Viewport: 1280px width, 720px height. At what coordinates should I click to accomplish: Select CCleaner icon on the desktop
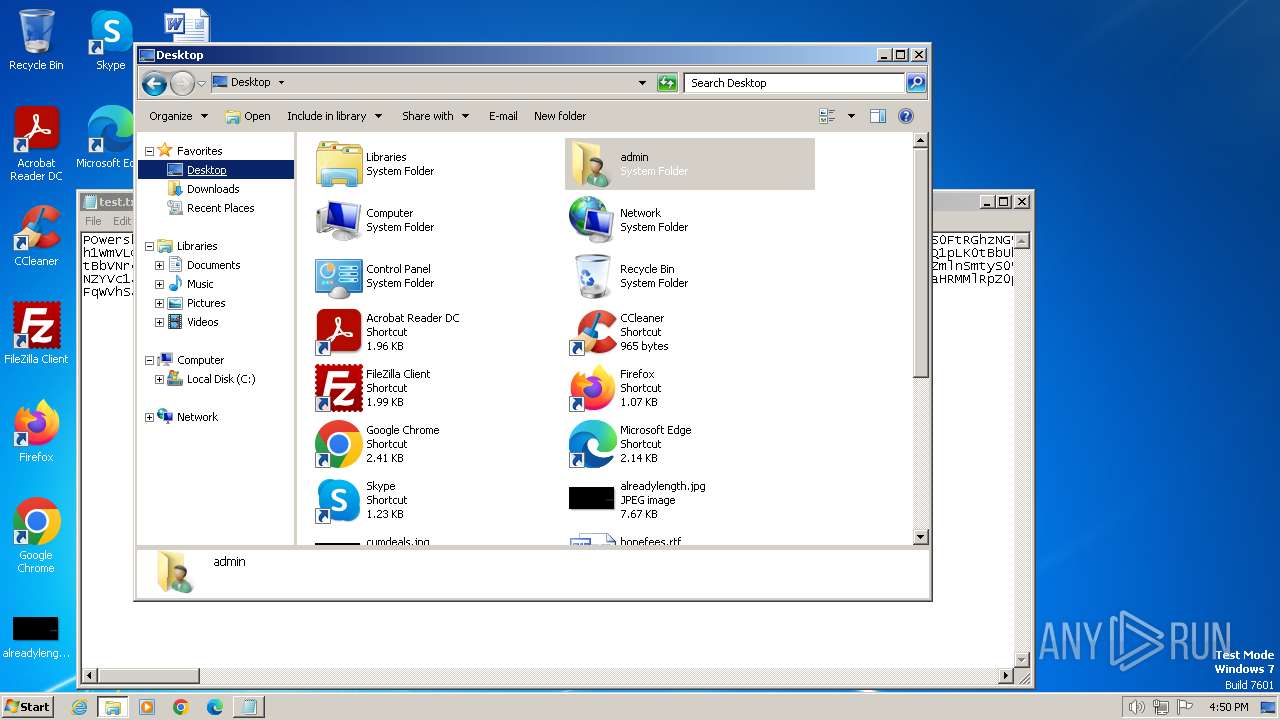tap(36, 236)
